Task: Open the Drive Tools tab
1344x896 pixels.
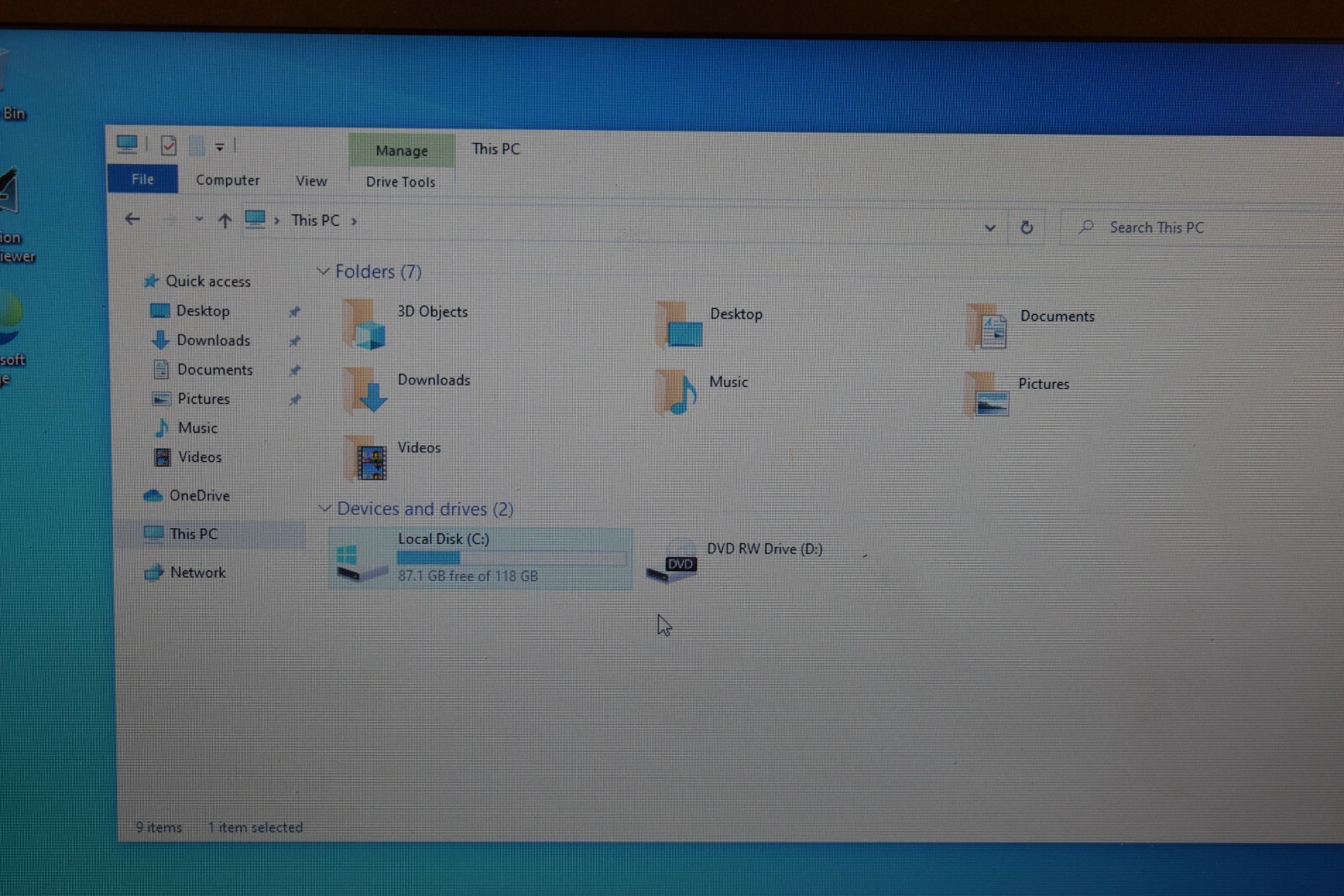Action: [401, 181]
